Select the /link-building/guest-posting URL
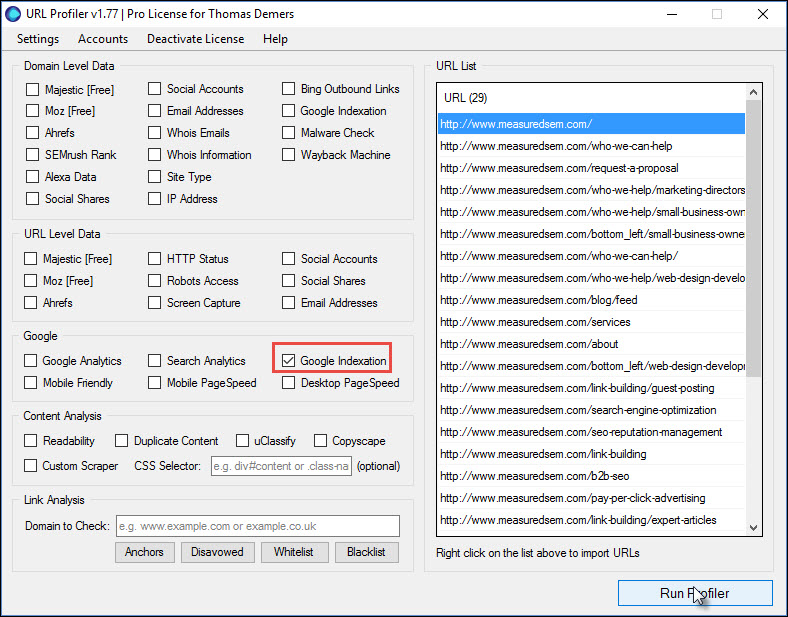The height and width of the screenshot is (617, 788). (x=591, y=388)
